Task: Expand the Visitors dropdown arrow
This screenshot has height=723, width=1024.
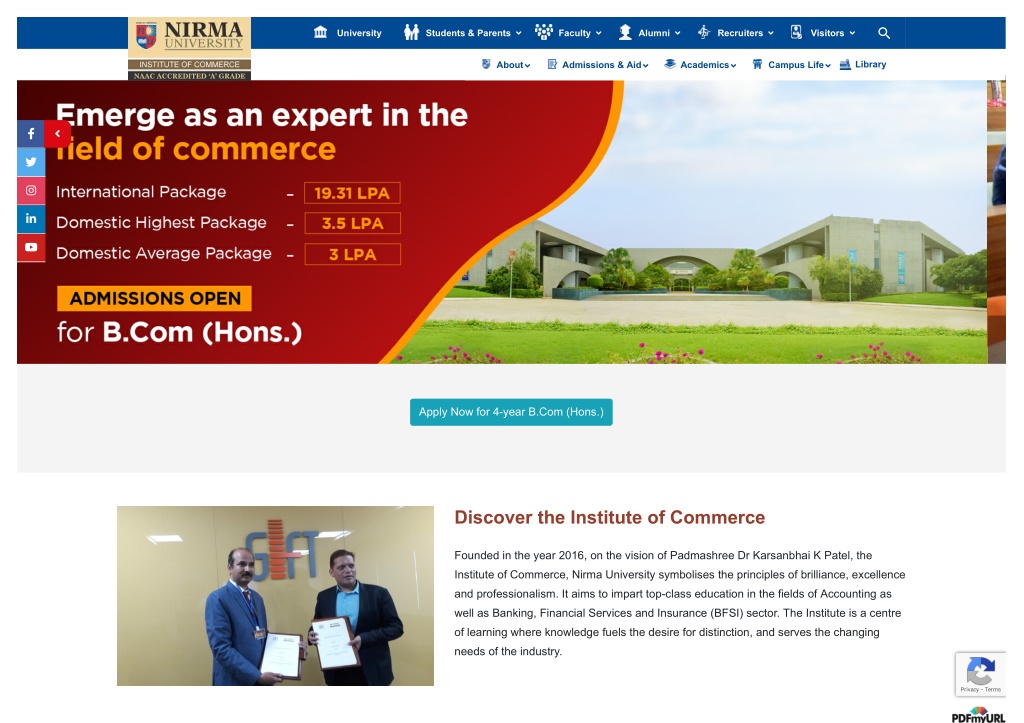Action: tap(852, 33)
